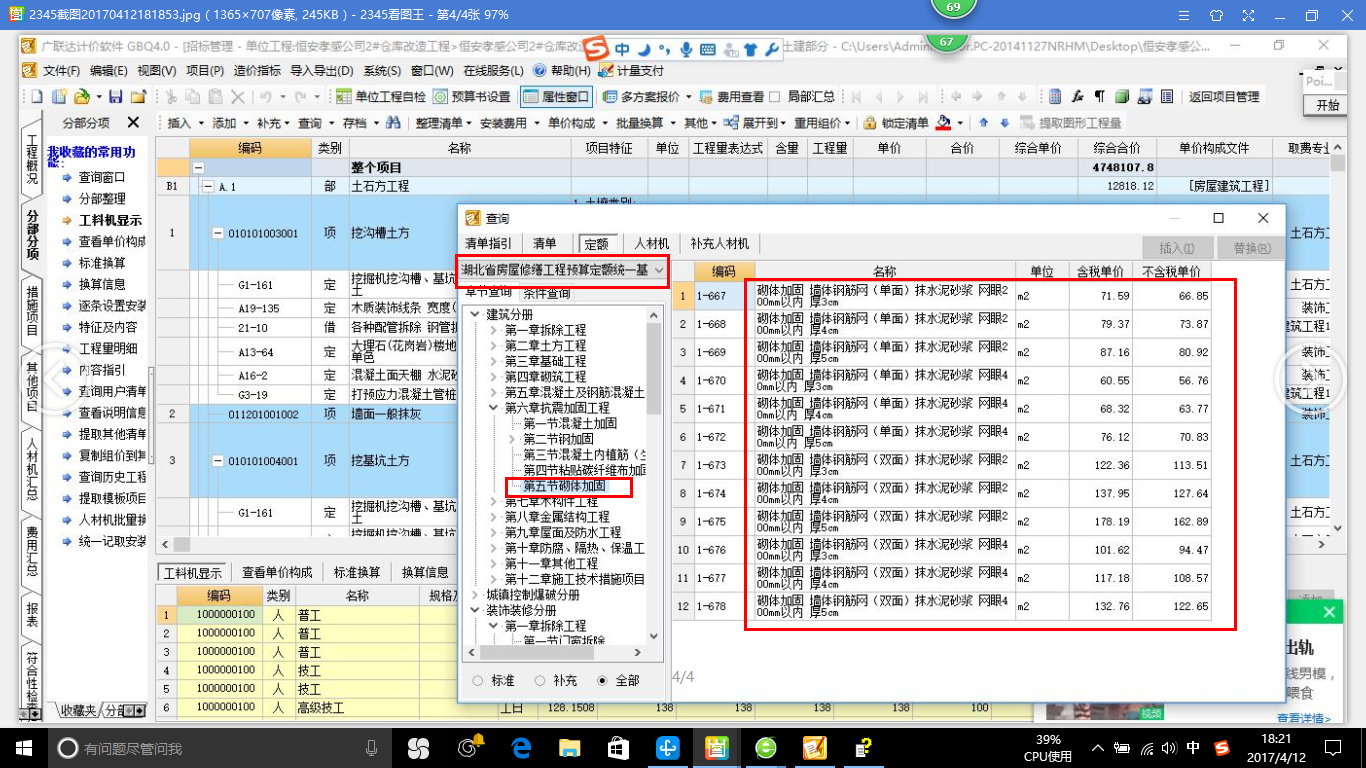Open the 导入导出(D) menu
This screenshot has width=1366, height=768.
[x=322, y=71]
